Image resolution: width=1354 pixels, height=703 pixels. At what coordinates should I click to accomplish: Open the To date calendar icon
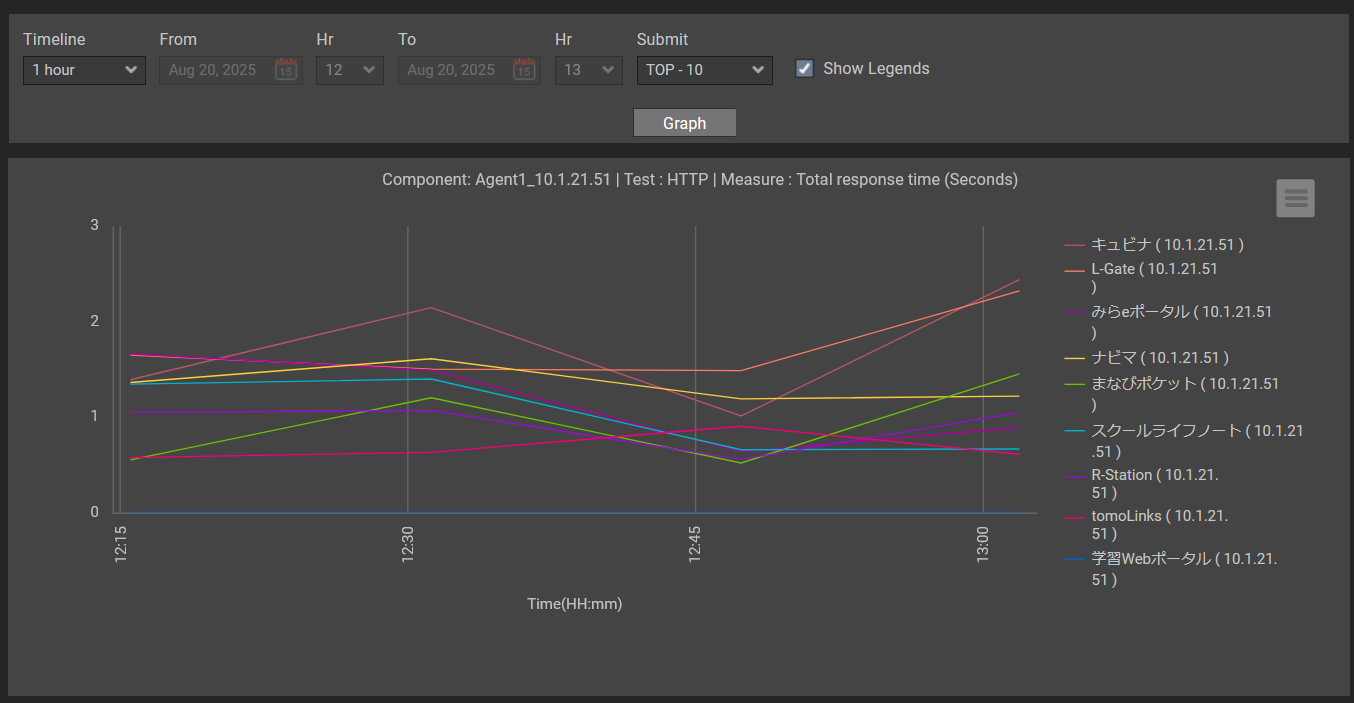pos(524,70)
